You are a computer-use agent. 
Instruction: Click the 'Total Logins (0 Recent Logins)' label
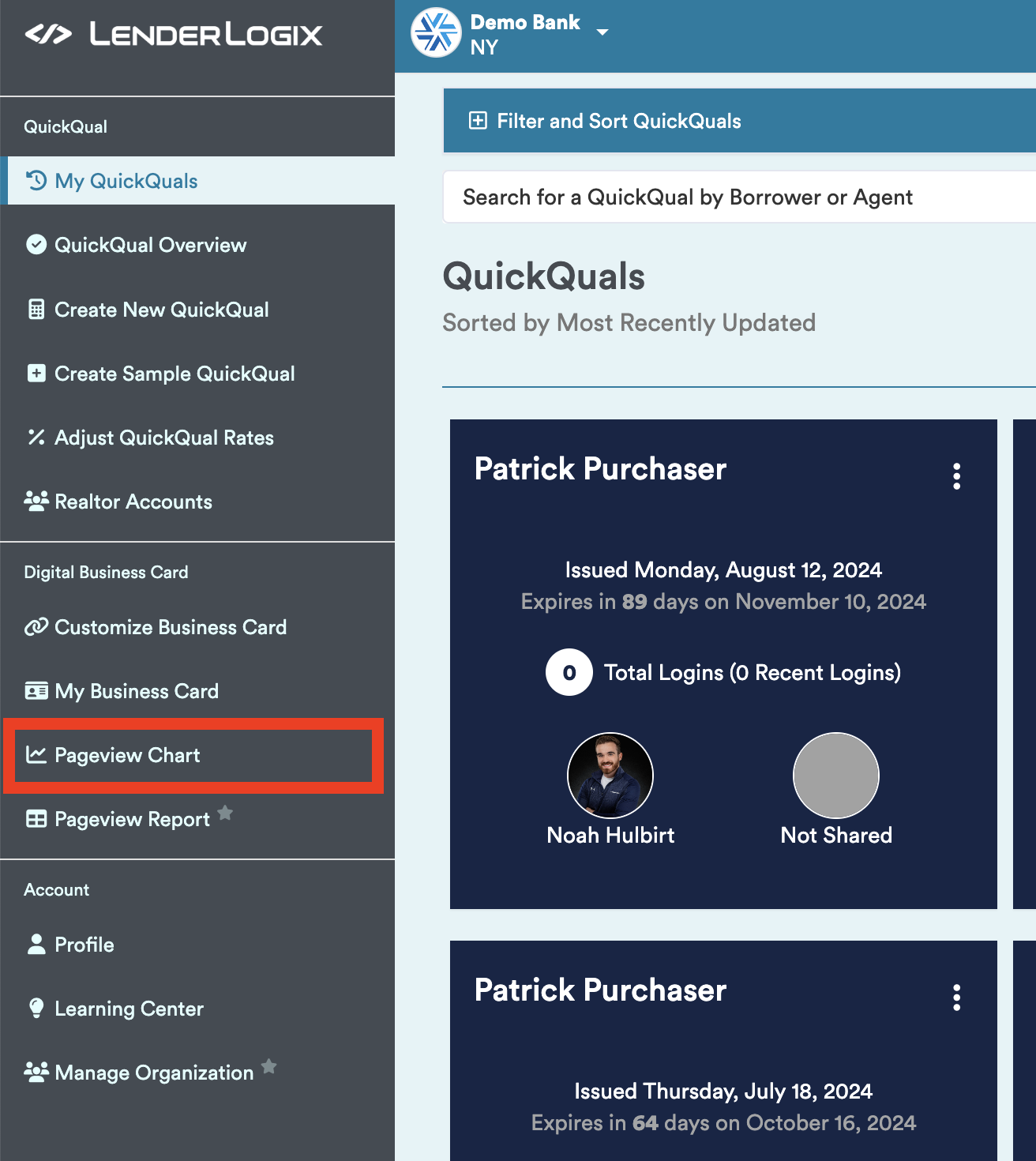753,673
